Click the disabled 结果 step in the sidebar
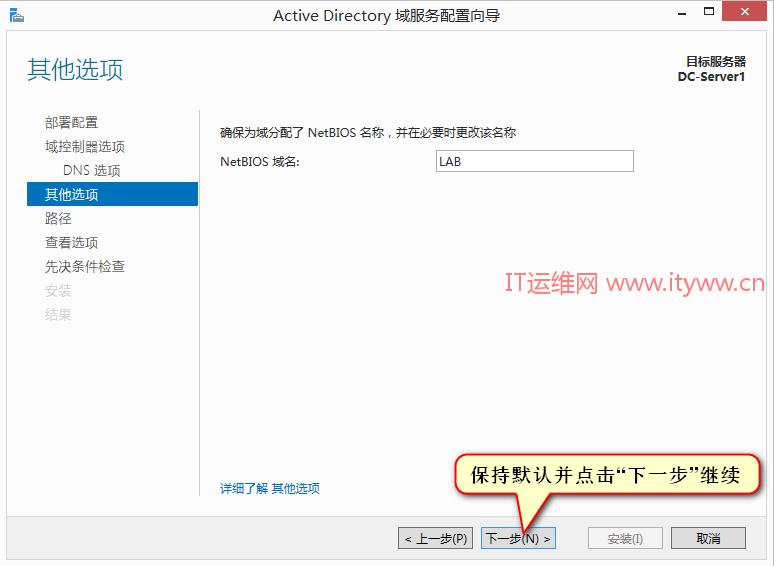Screen dimensions: 774x566 tap(58, 315)
